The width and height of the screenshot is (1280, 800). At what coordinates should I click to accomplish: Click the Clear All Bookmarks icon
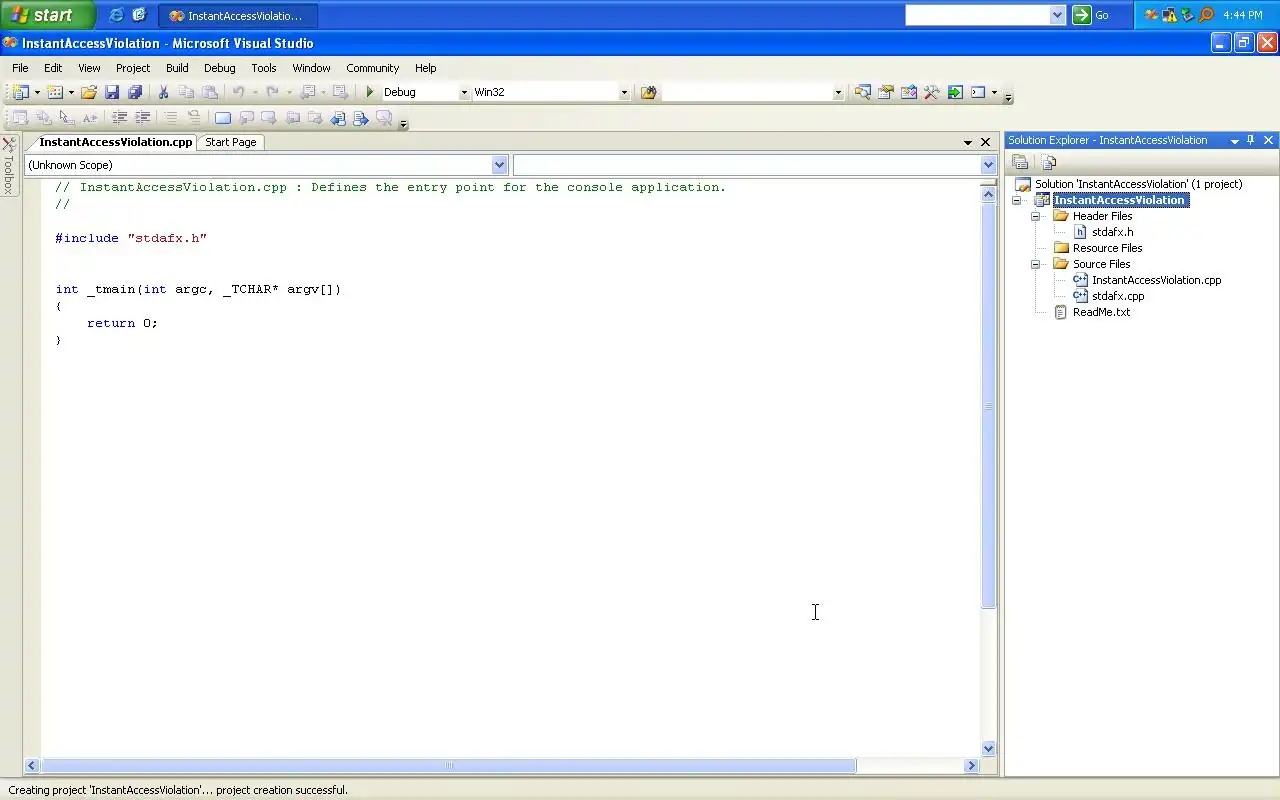point(384,118)
